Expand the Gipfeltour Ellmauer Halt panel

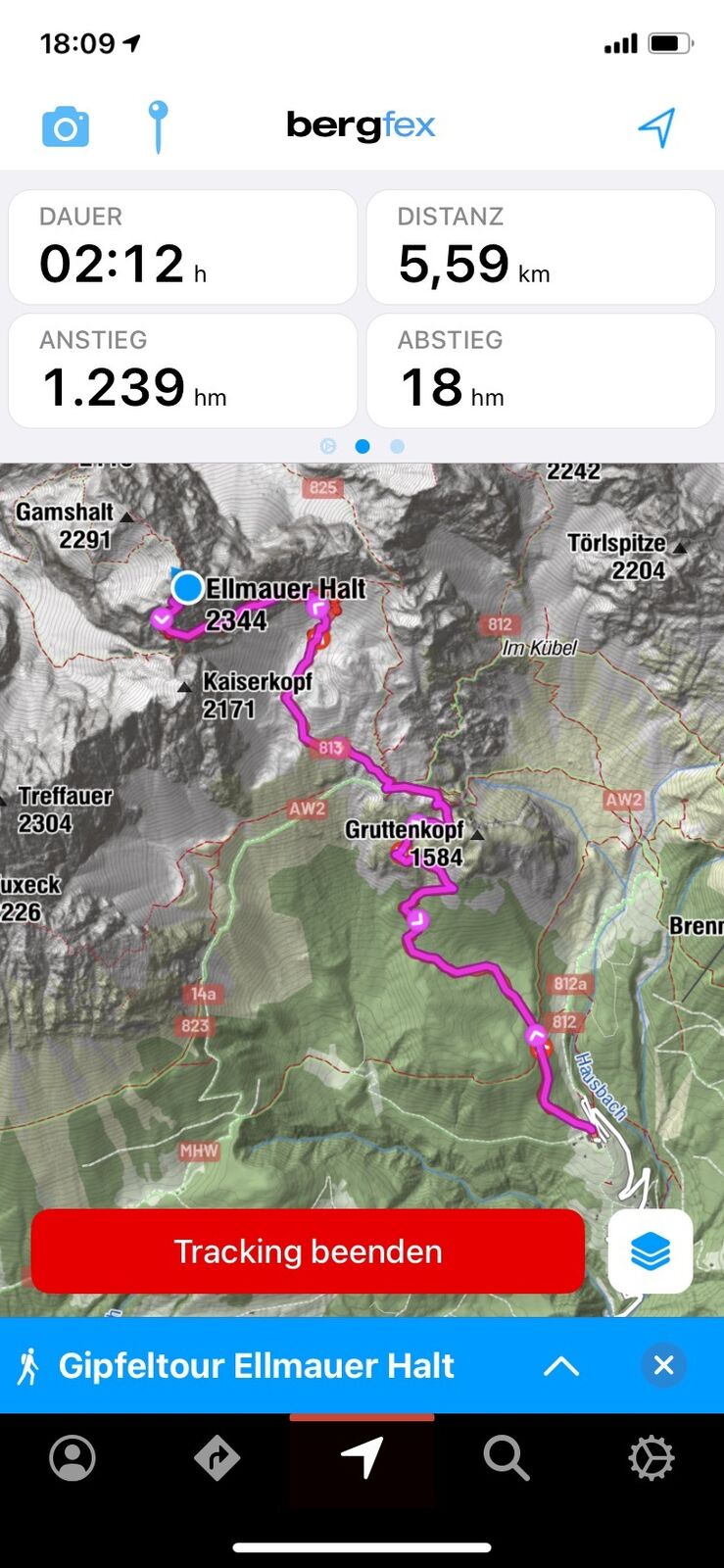(561, 1366)
